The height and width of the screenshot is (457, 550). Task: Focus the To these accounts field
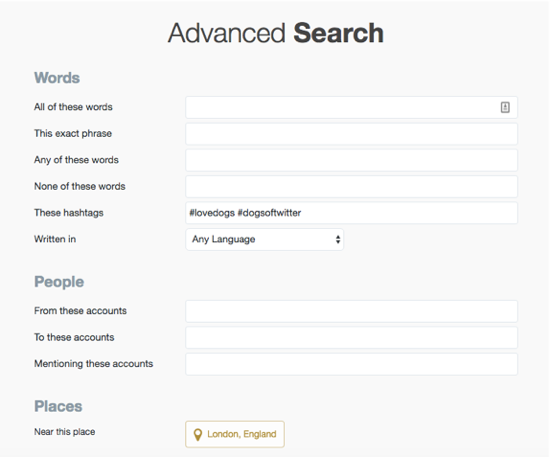351,338
